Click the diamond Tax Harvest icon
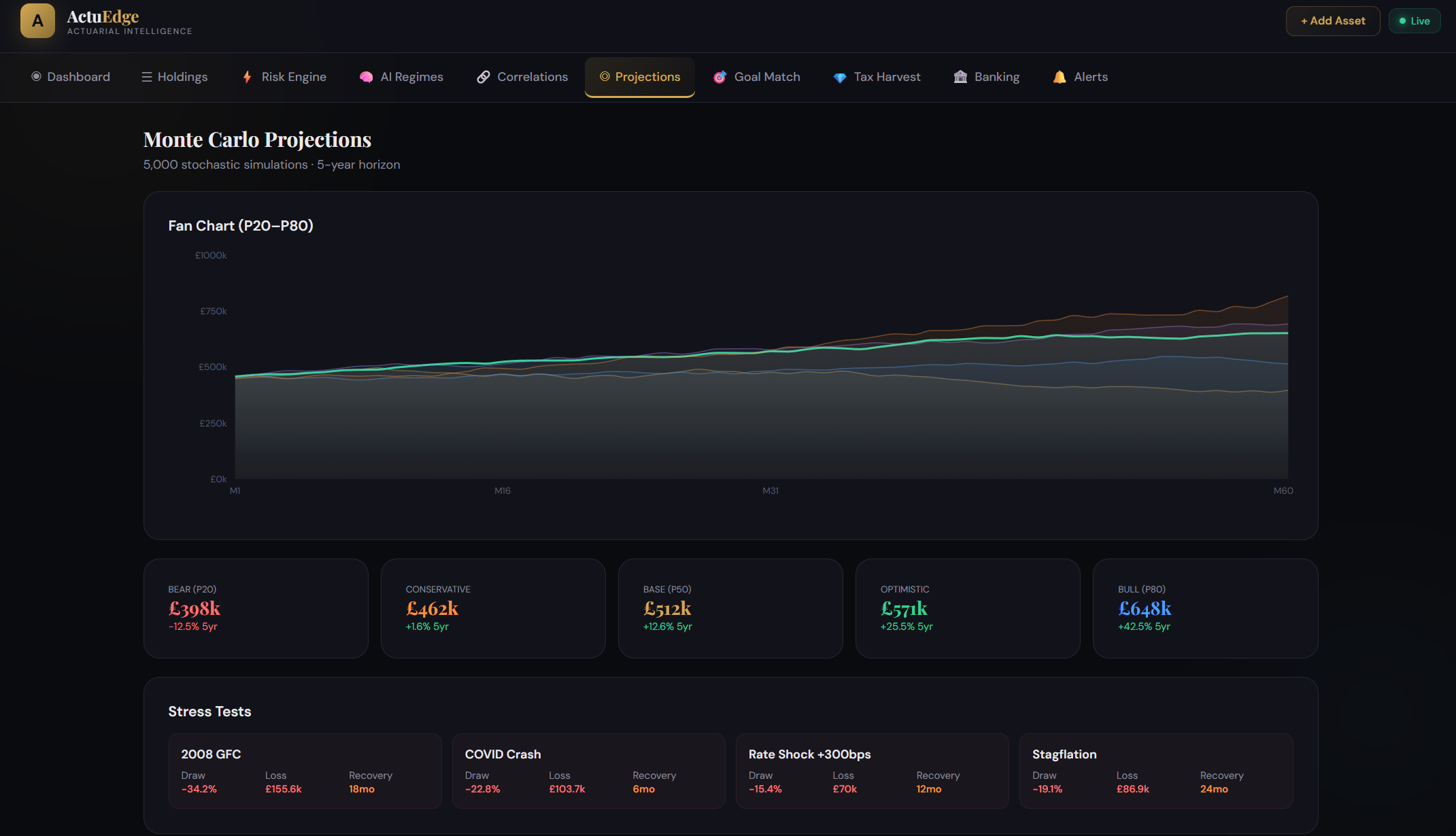This screenshot has width=1456, height=836. 840,78
